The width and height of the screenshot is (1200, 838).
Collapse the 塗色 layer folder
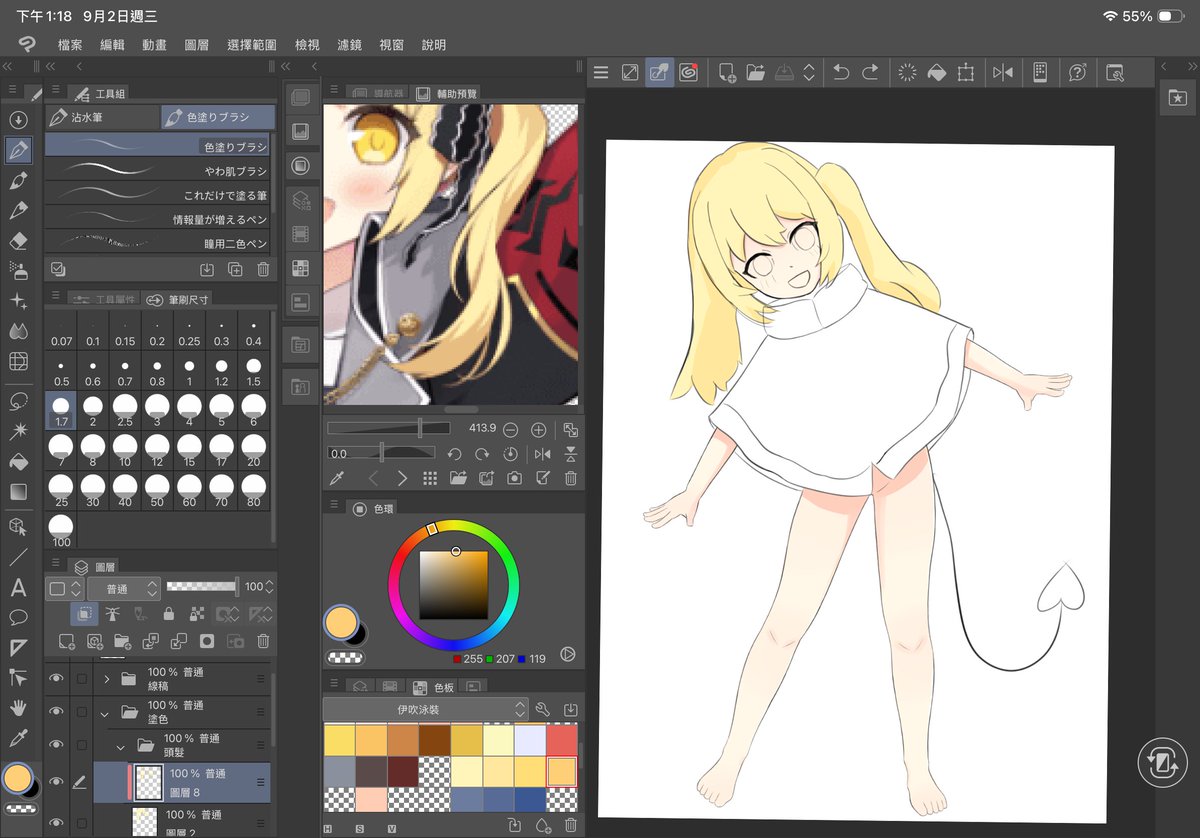(106, 713)
